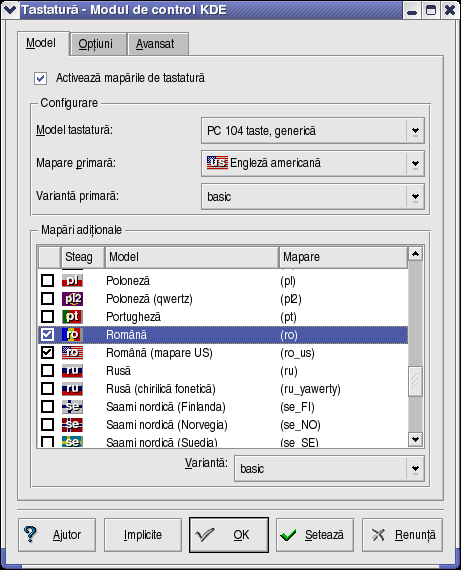Click the ro_us flag for Română (mapare US)

click(72, 352)
